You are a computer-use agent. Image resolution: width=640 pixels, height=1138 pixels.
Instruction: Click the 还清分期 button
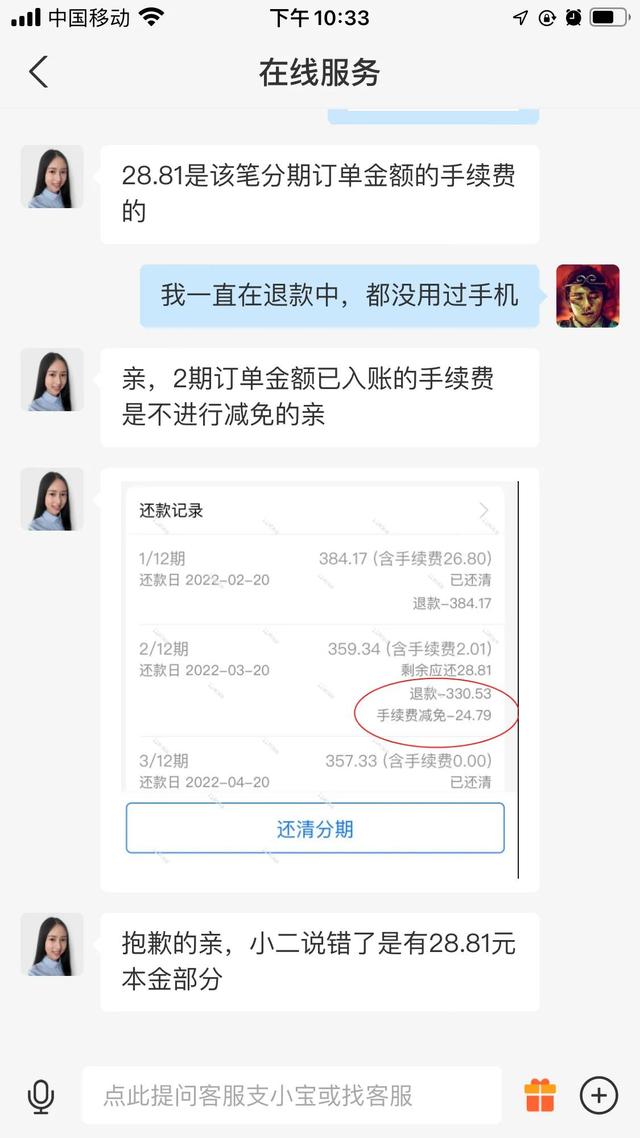click(x=315, y=828)
